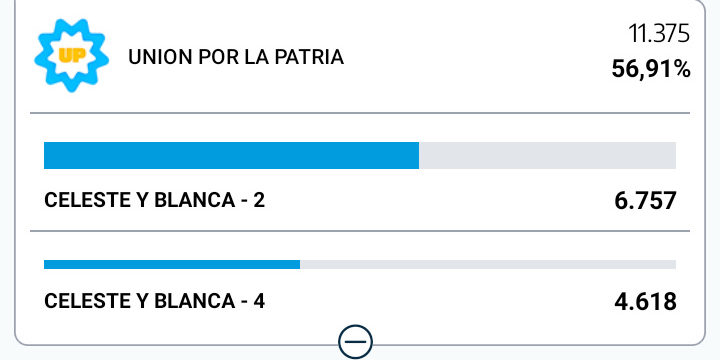Viewport: 720px width, 360px height.
Task: Click the 4.618 vote count
Action: click(645, 302)
